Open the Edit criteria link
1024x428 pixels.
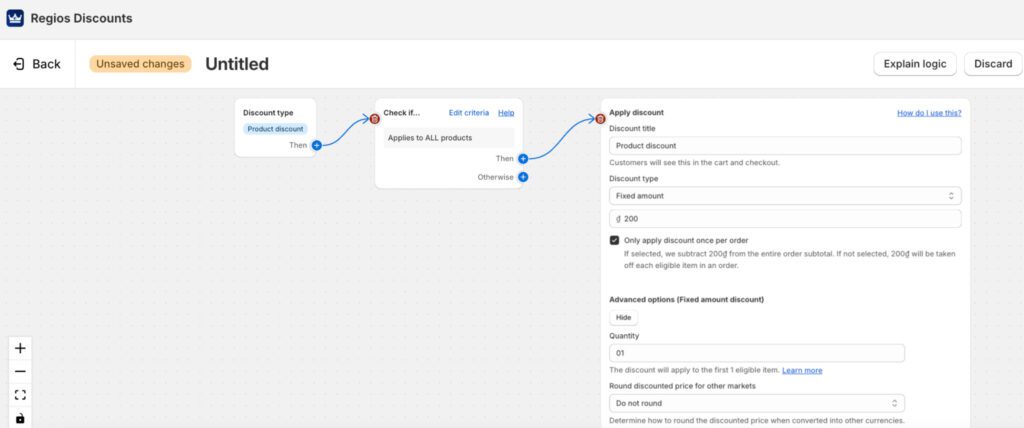[x=468, y=113]
